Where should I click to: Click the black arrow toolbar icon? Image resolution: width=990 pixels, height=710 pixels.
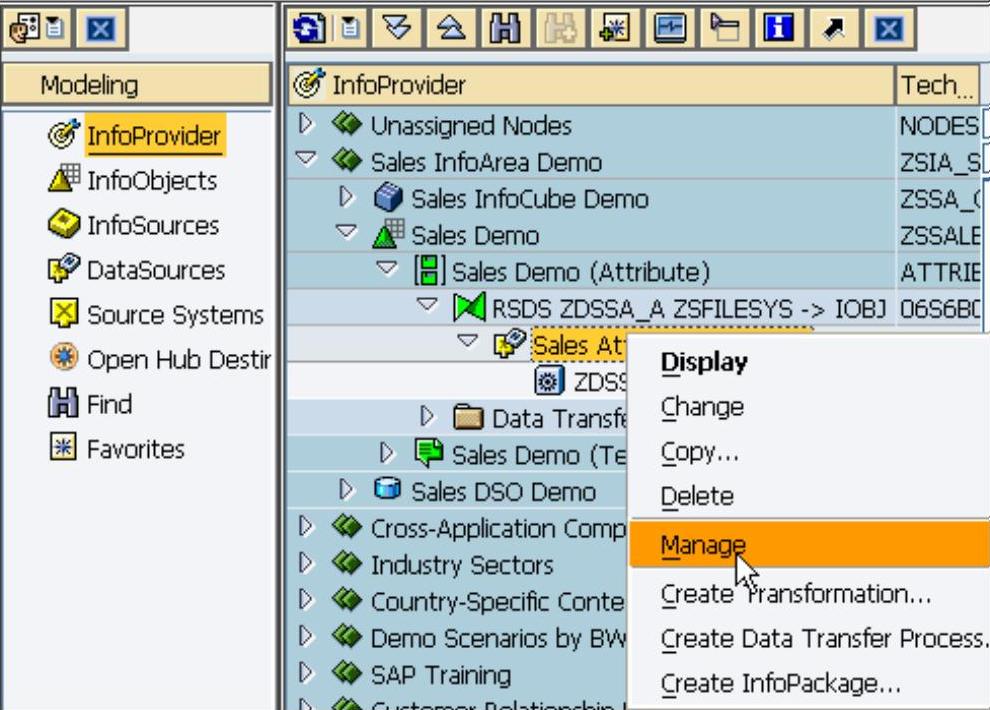pos(833,28)
